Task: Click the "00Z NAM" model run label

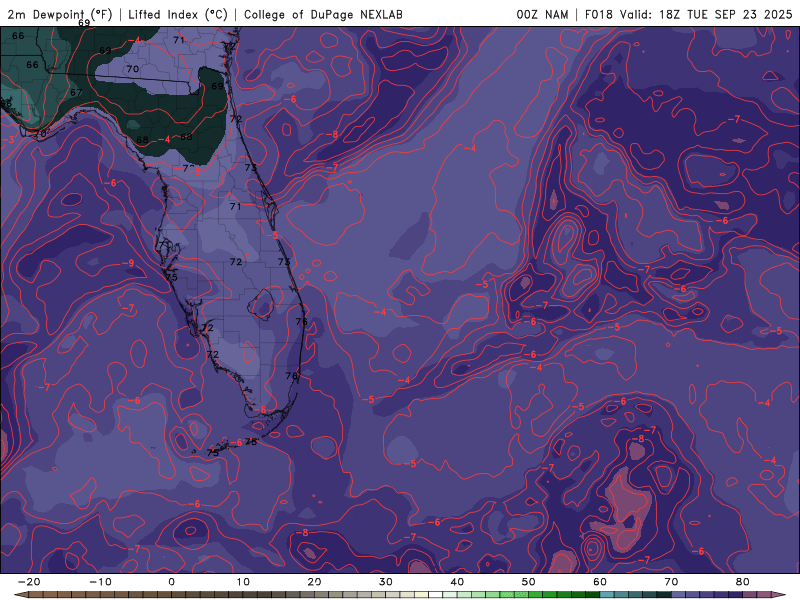Action: 542,15
